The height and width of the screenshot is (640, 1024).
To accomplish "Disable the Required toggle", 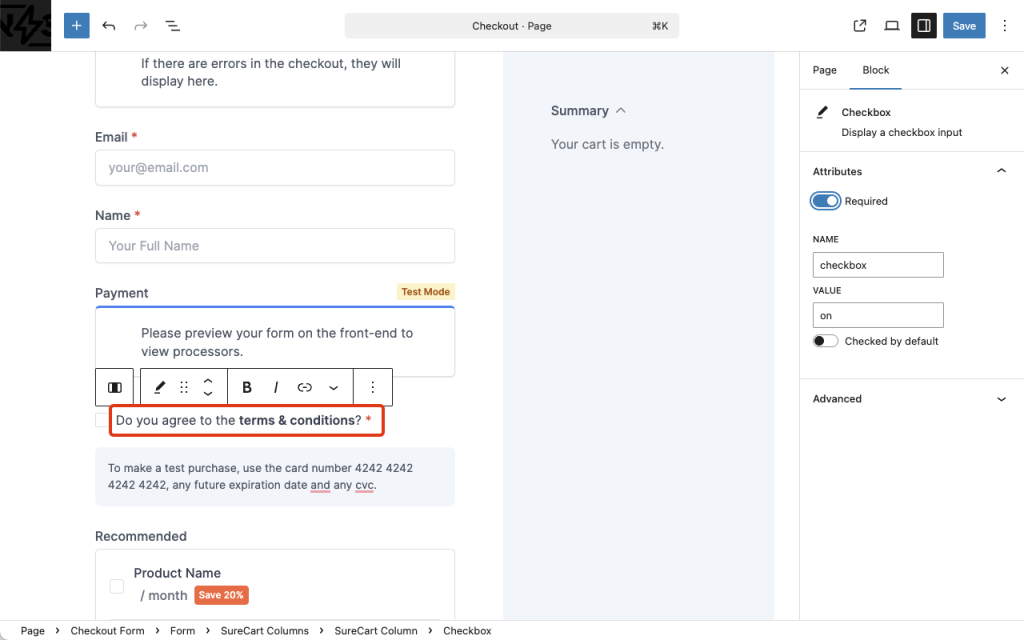I will (825, 201).
